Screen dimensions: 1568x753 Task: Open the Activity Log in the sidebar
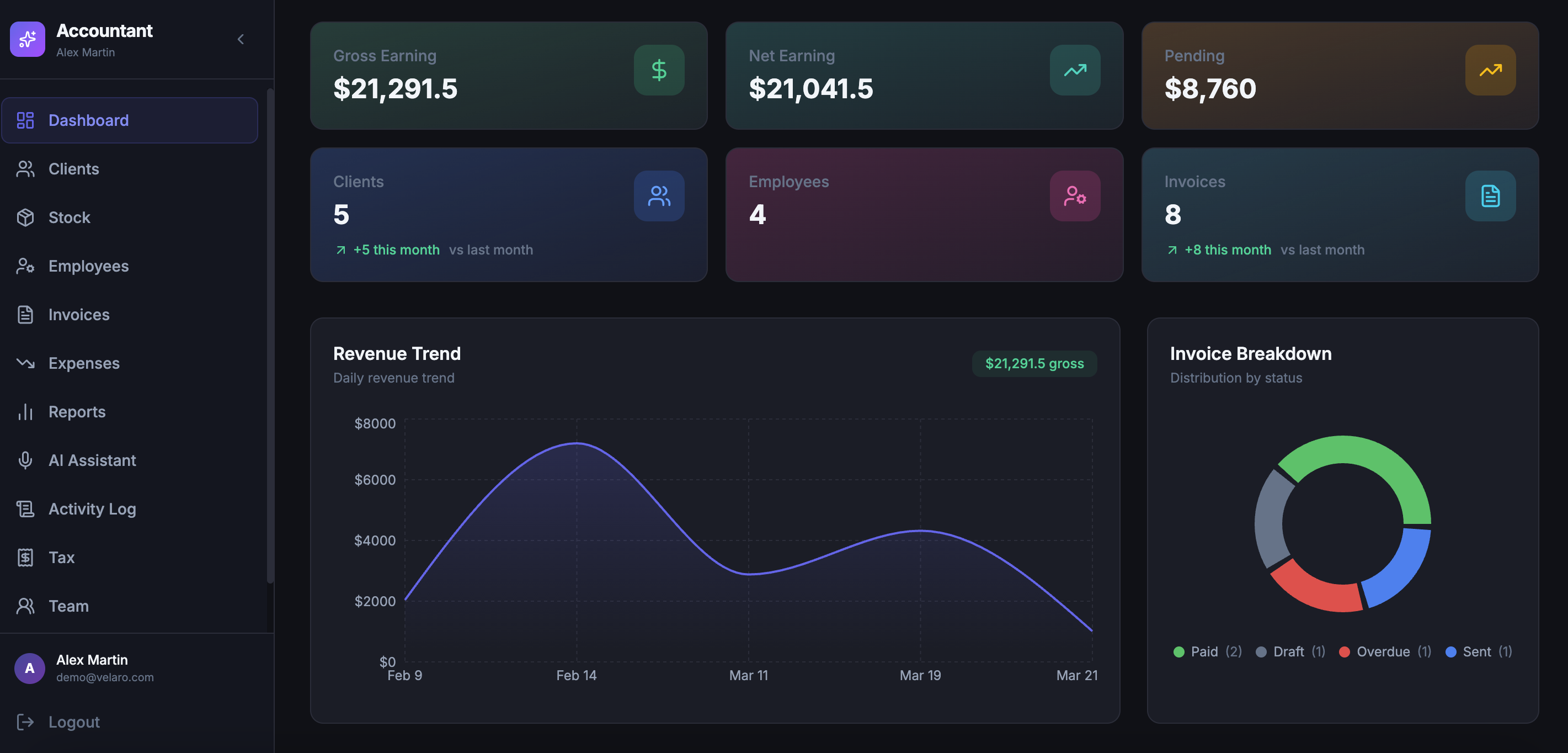point(92,508)
